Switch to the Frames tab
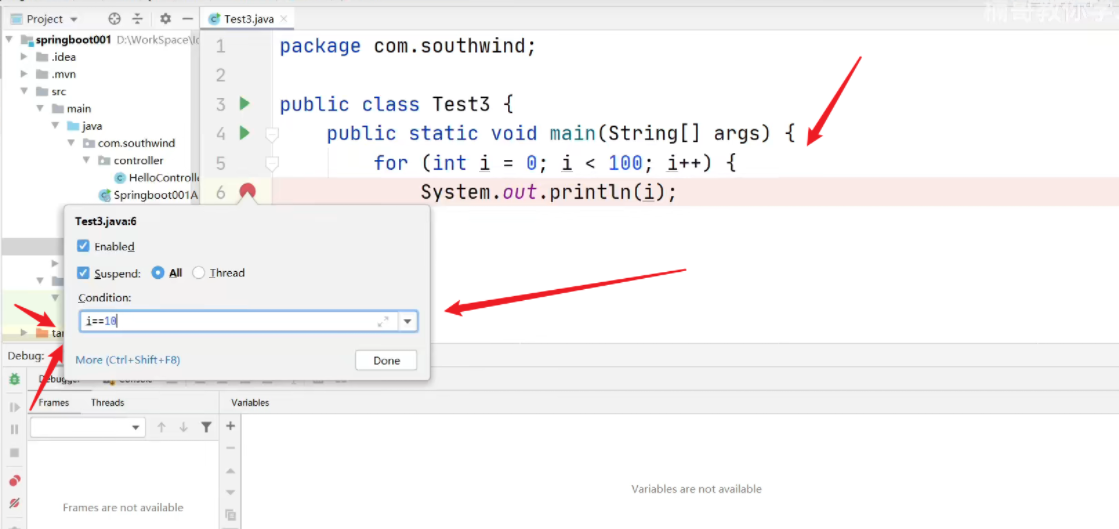This screenshot has height=529, width=1119. coord(54,403)
